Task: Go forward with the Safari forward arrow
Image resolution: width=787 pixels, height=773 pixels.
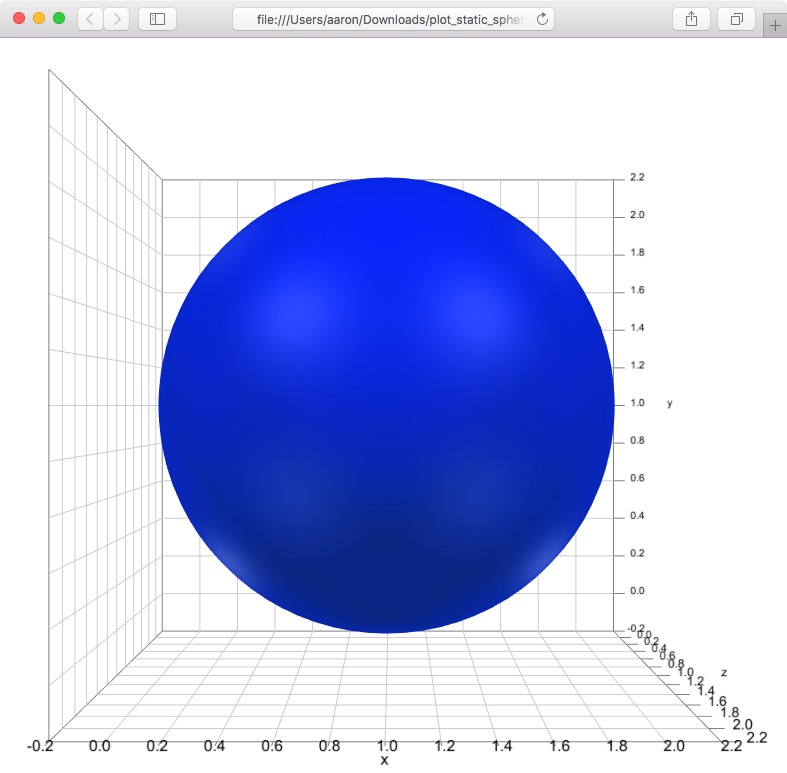Action: [x=117, y=19]
